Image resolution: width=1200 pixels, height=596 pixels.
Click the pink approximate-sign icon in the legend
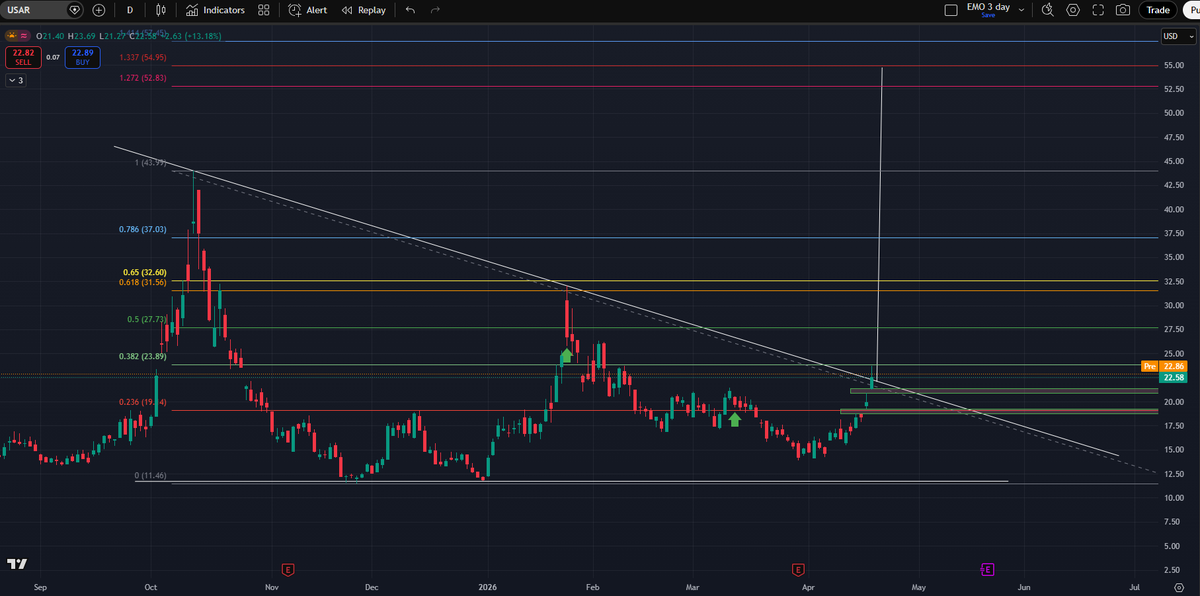click(x=25, y=36)
